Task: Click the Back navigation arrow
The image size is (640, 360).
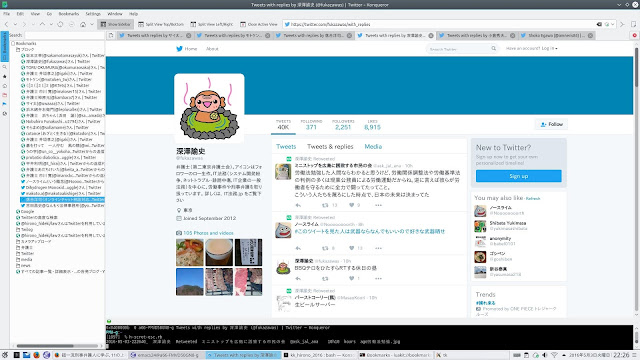Action: pyautogui.click(x=7, y=24)
